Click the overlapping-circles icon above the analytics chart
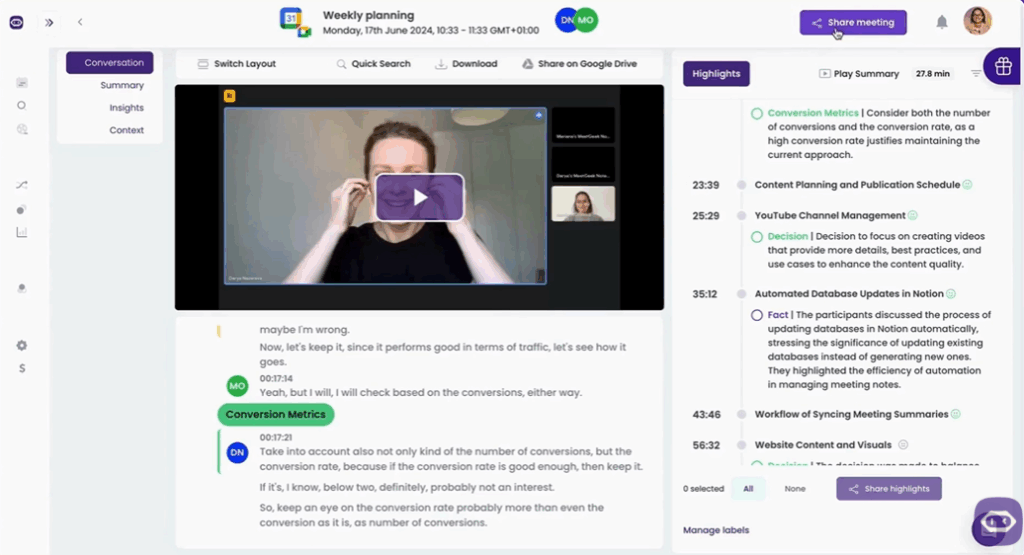 [22, 210]
